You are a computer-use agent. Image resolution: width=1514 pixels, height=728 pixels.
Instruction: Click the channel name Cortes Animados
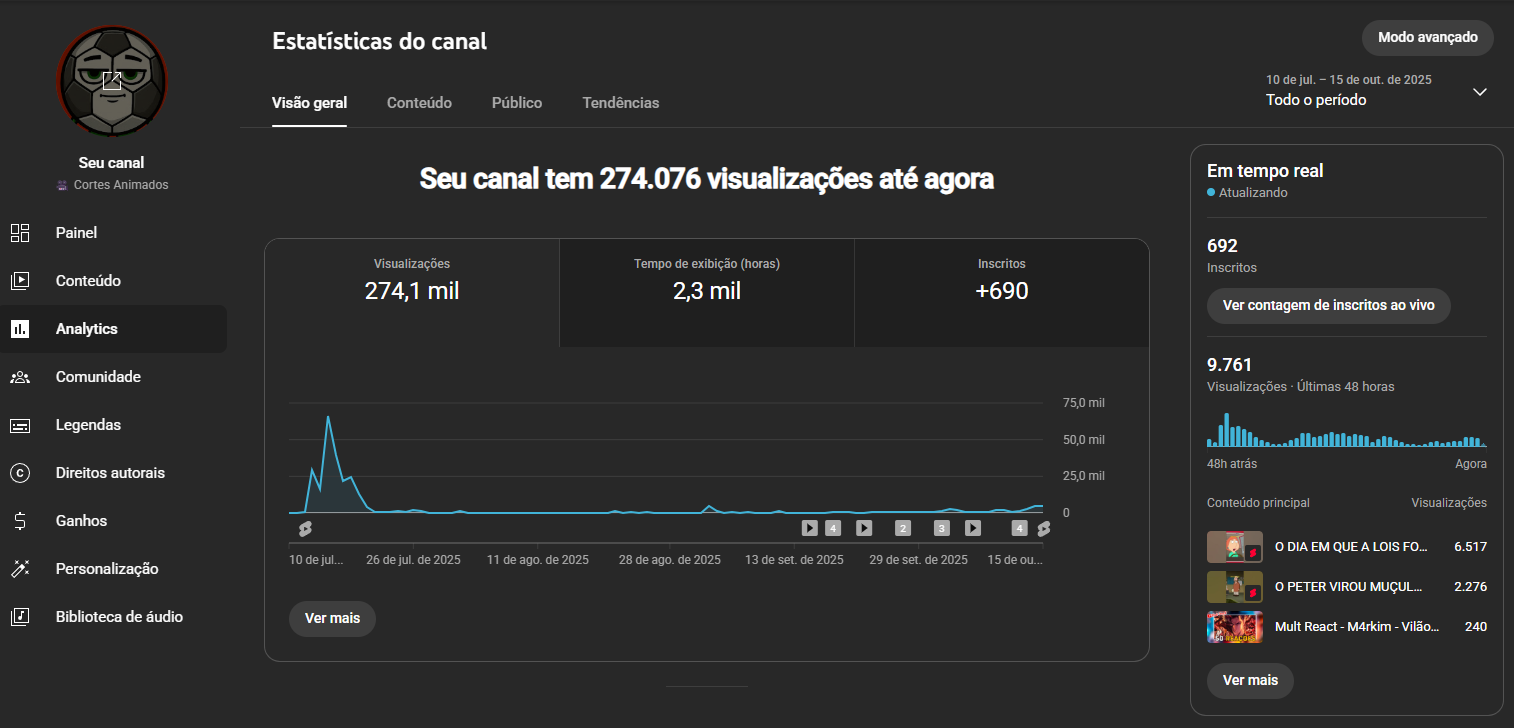[x=121, y=185]
